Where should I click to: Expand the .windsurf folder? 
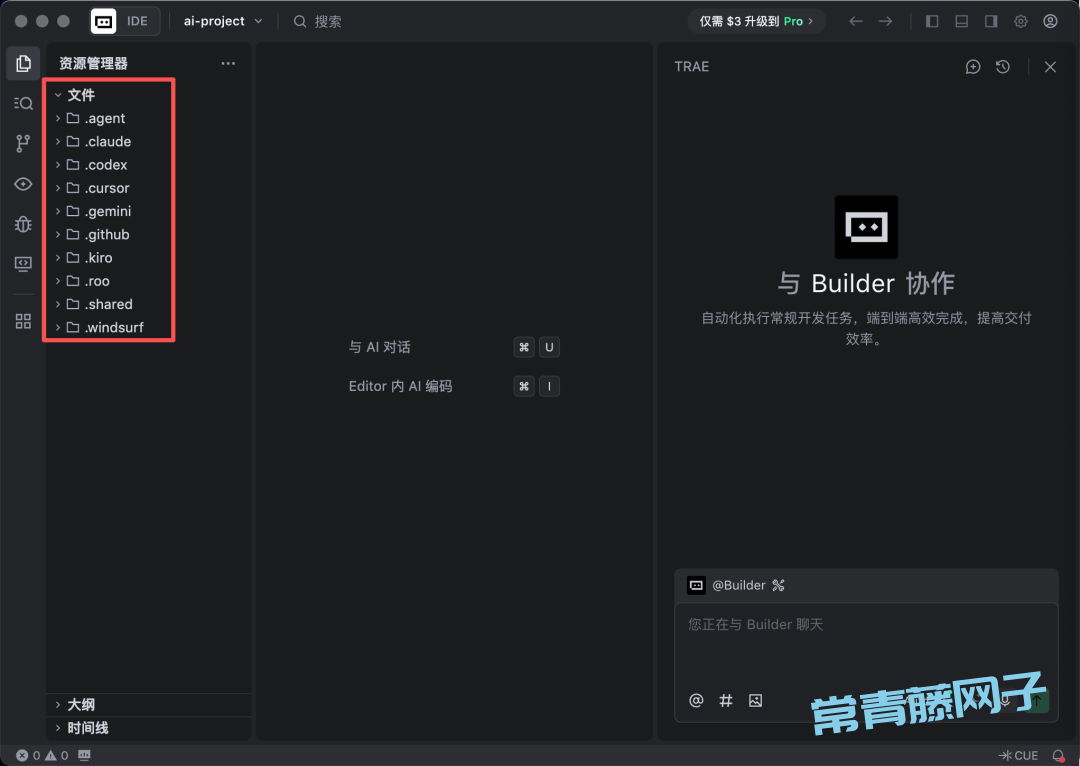coord(113,328)
